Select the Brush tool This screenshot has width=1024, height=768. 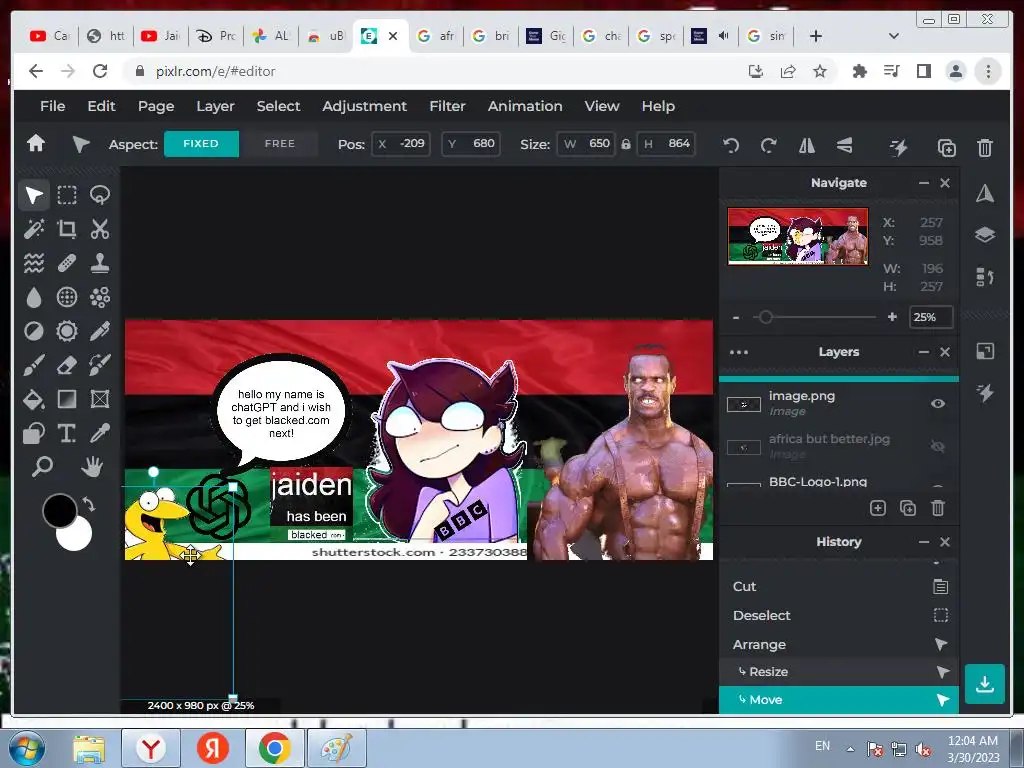click(33, 365)
